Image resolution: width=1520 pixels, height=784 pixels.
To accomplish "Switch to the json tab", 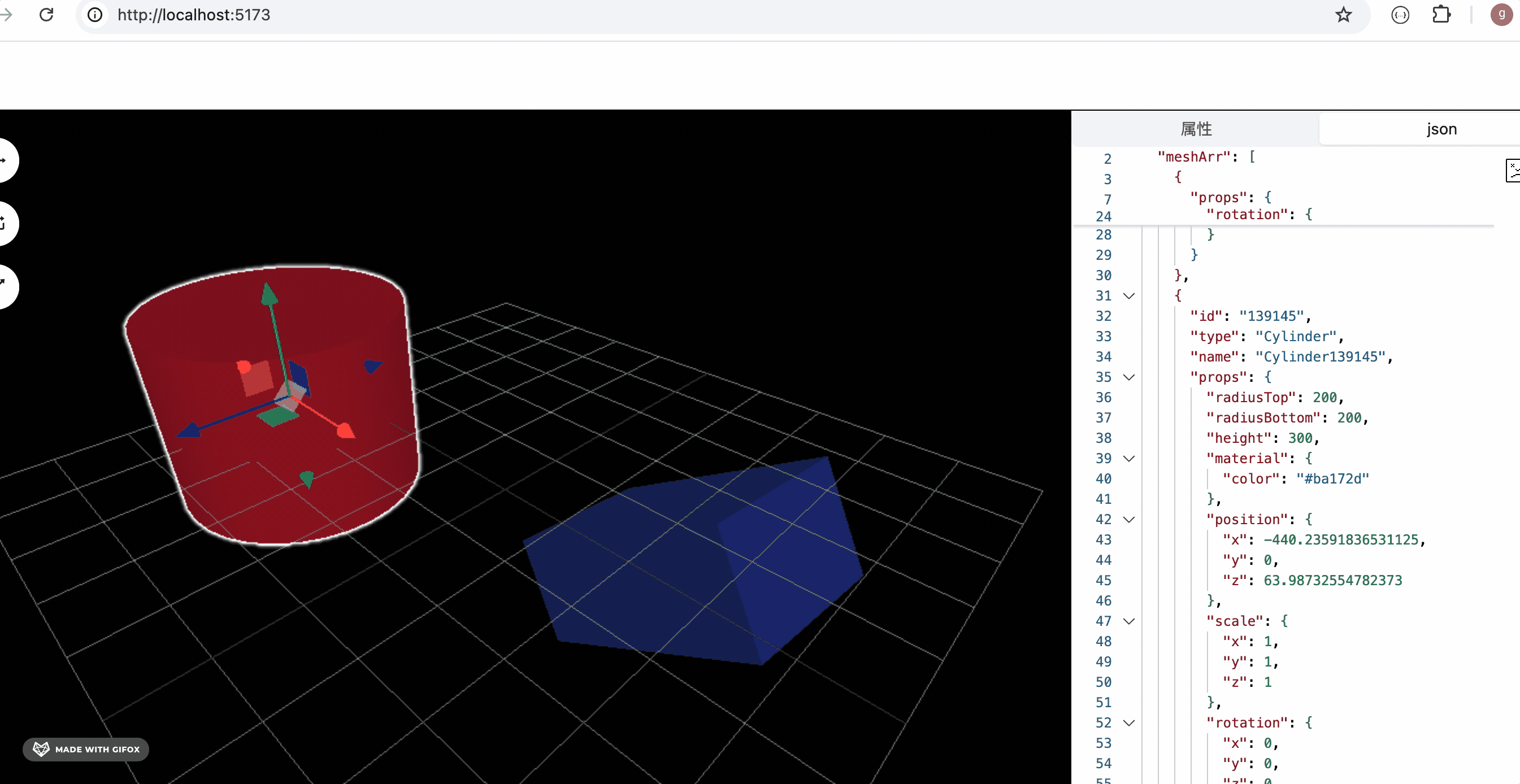I will coord(1441,129).
